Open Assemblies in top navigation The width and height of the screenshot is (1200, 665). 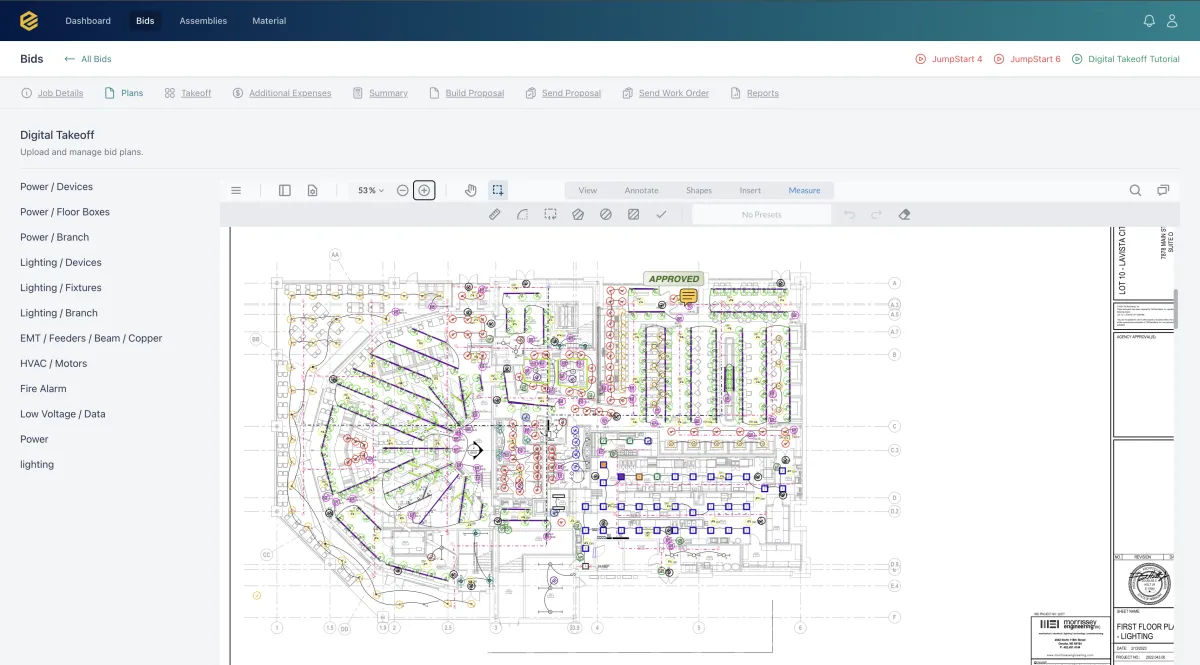(203, 20)
